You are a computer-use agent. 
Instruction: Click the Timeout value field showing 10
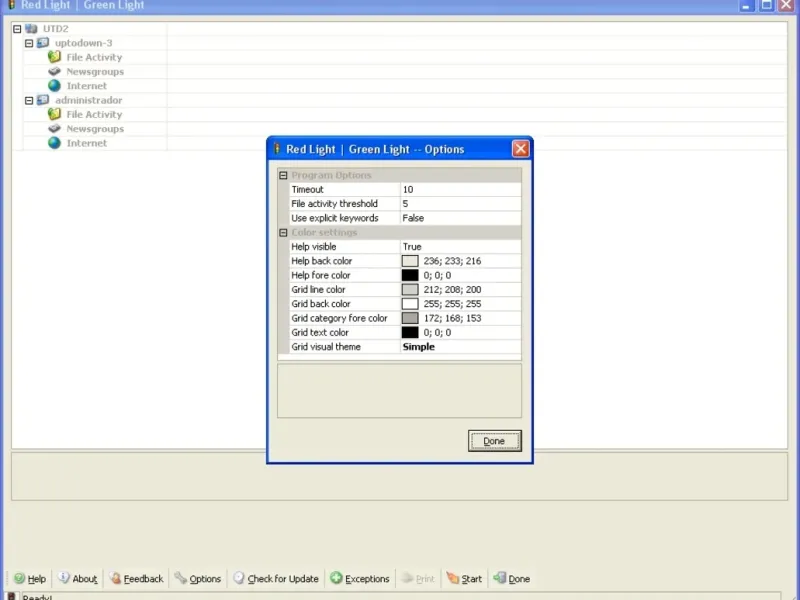coord(461,189)
